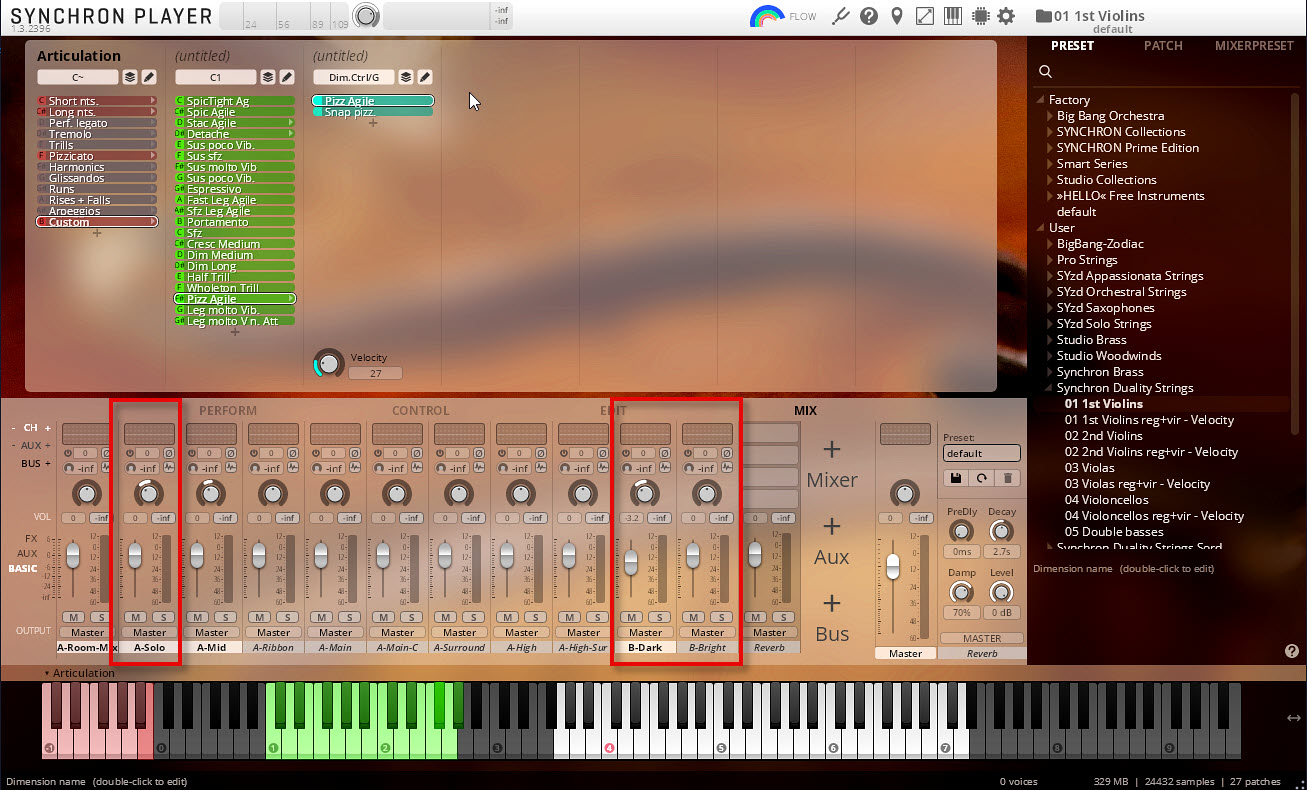Toggle the piano keyboard icon in the top toolbar
The height and width of the screenshot is (790, 1307).
point(953,16)
